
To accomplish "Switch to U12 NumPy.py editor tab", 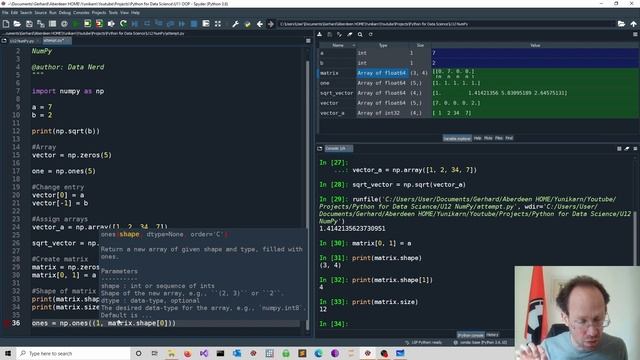I will pyautogui.click(x=24, y=41).
